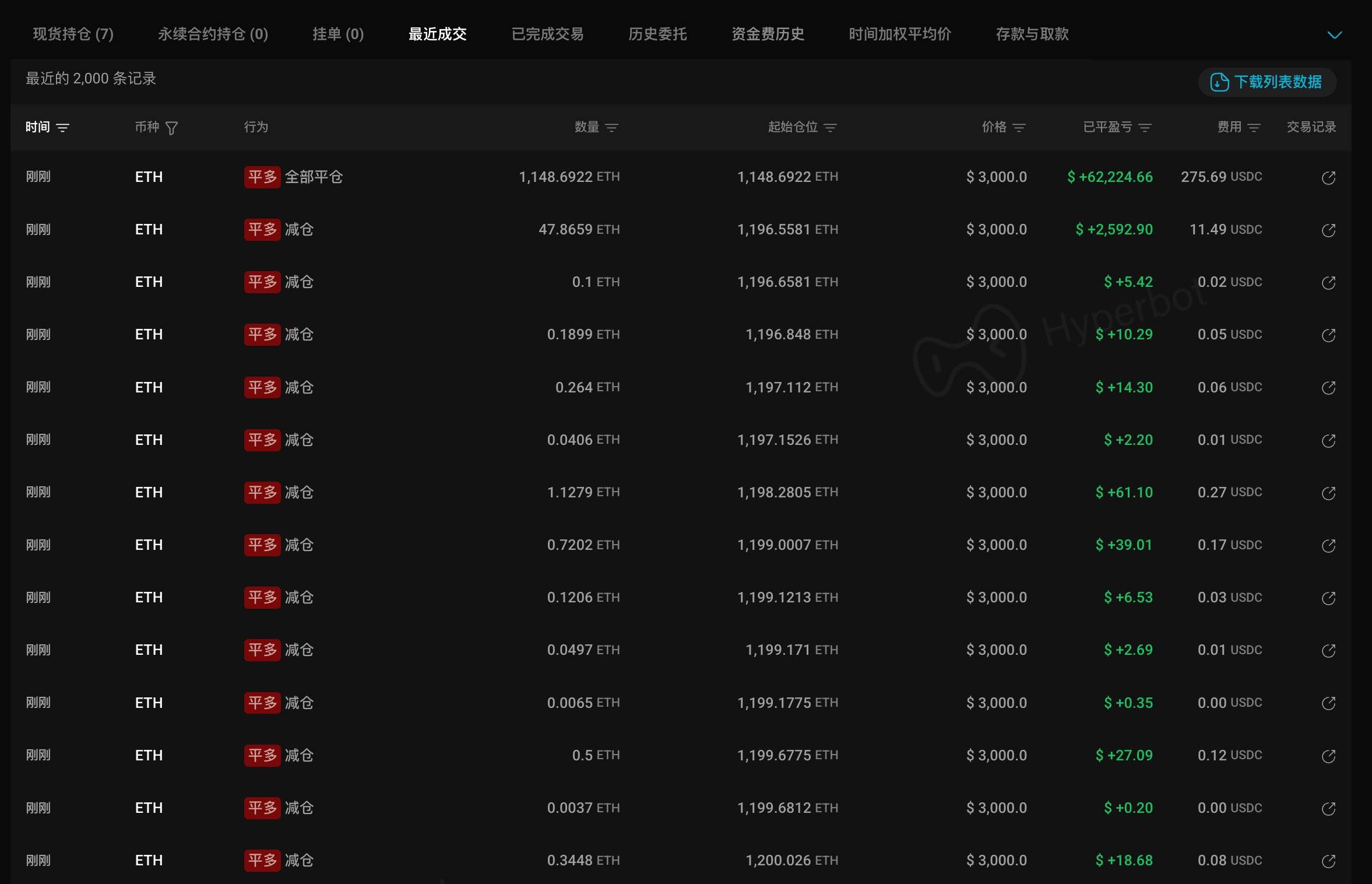Open trade link for 0.264 ETH row

1328,388
